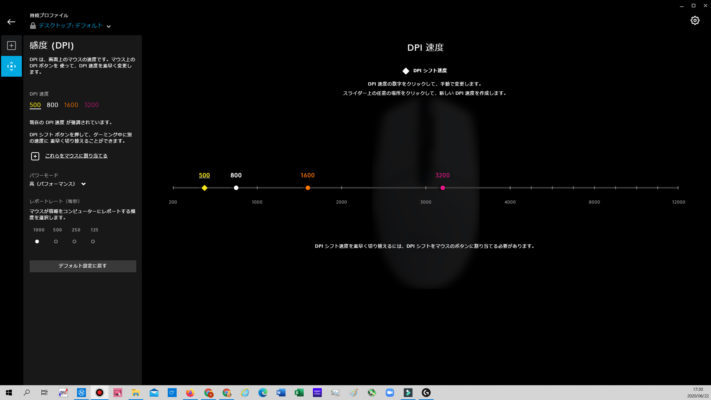
Task: Open the Assignments plus-icon tab in sidebar
Action: [x=11, y=46]
